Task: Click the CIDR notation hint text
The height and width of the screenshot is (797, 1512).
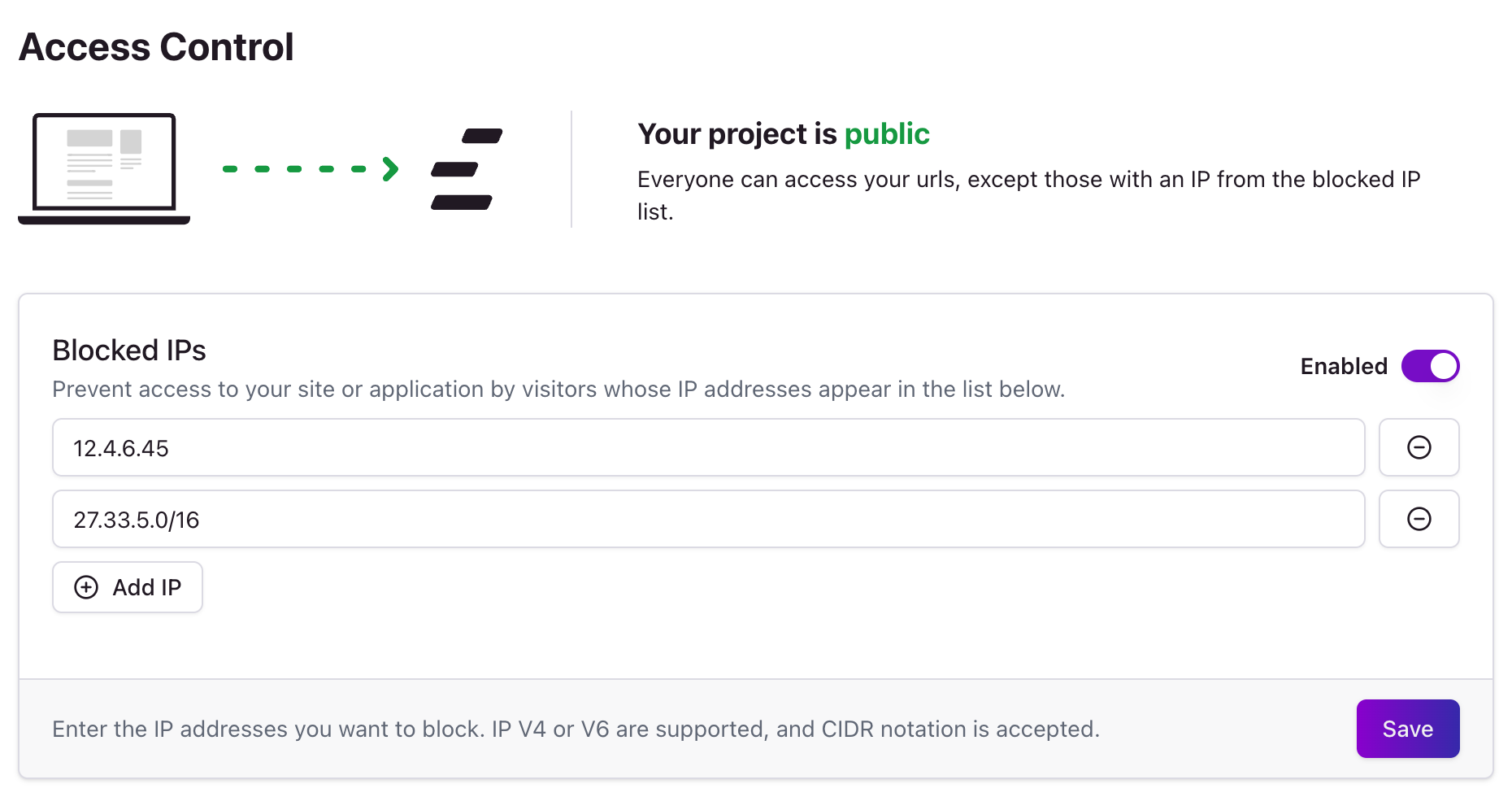Action: coord(576,729)
